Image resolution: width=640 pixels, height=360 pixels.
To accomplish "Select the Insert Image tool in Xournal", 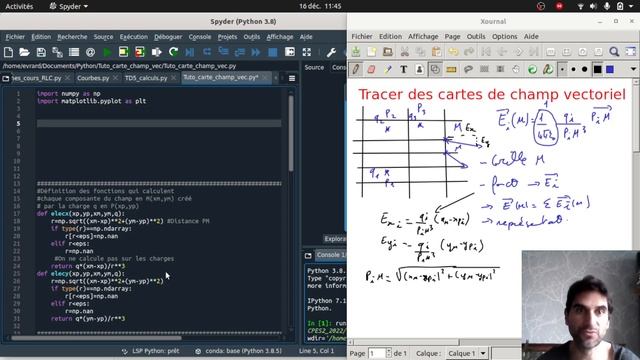I will [x=419, y=69].
